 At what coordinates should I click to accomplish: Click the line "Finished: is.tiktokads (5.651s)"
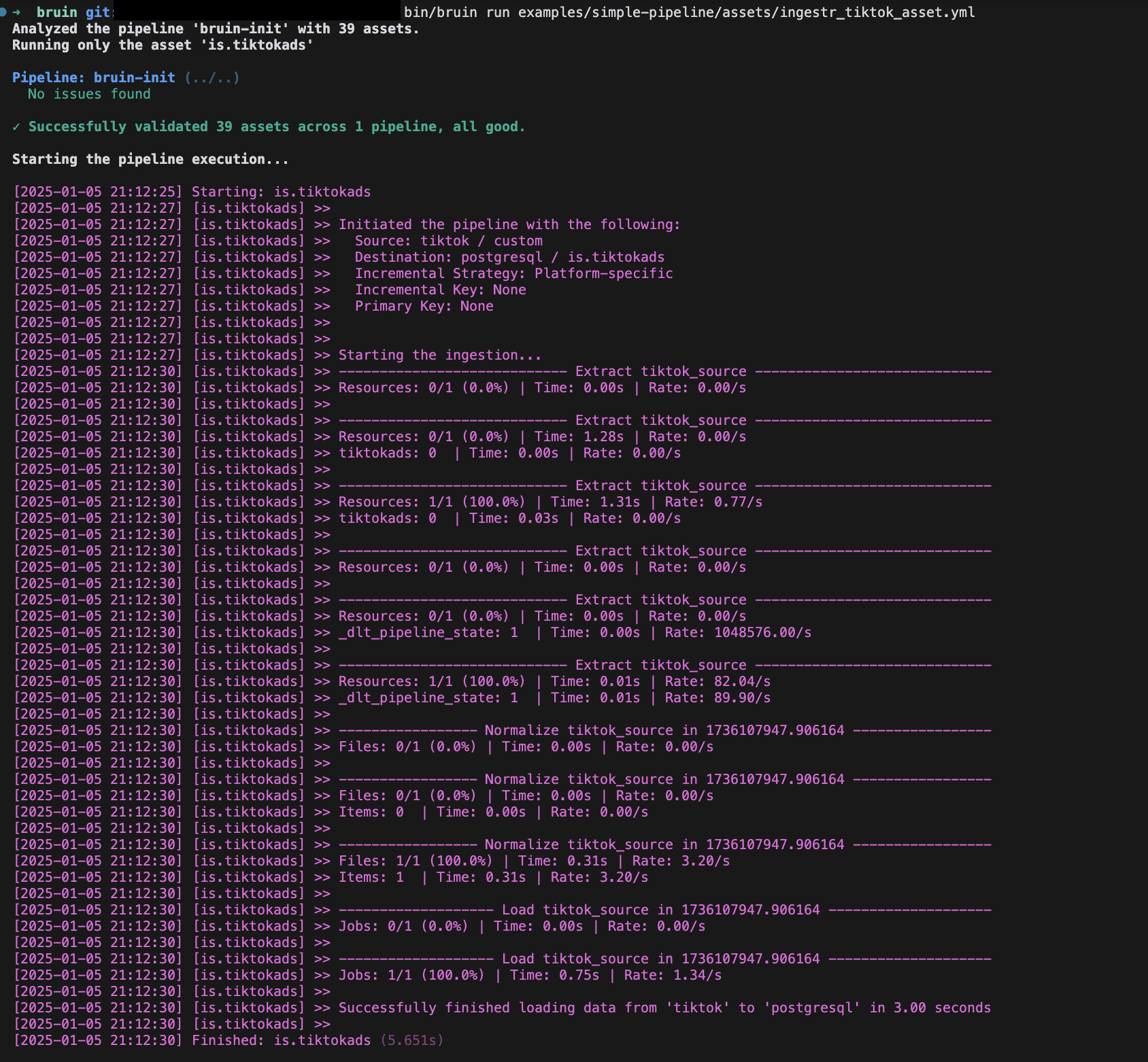tap(318, 1040)
